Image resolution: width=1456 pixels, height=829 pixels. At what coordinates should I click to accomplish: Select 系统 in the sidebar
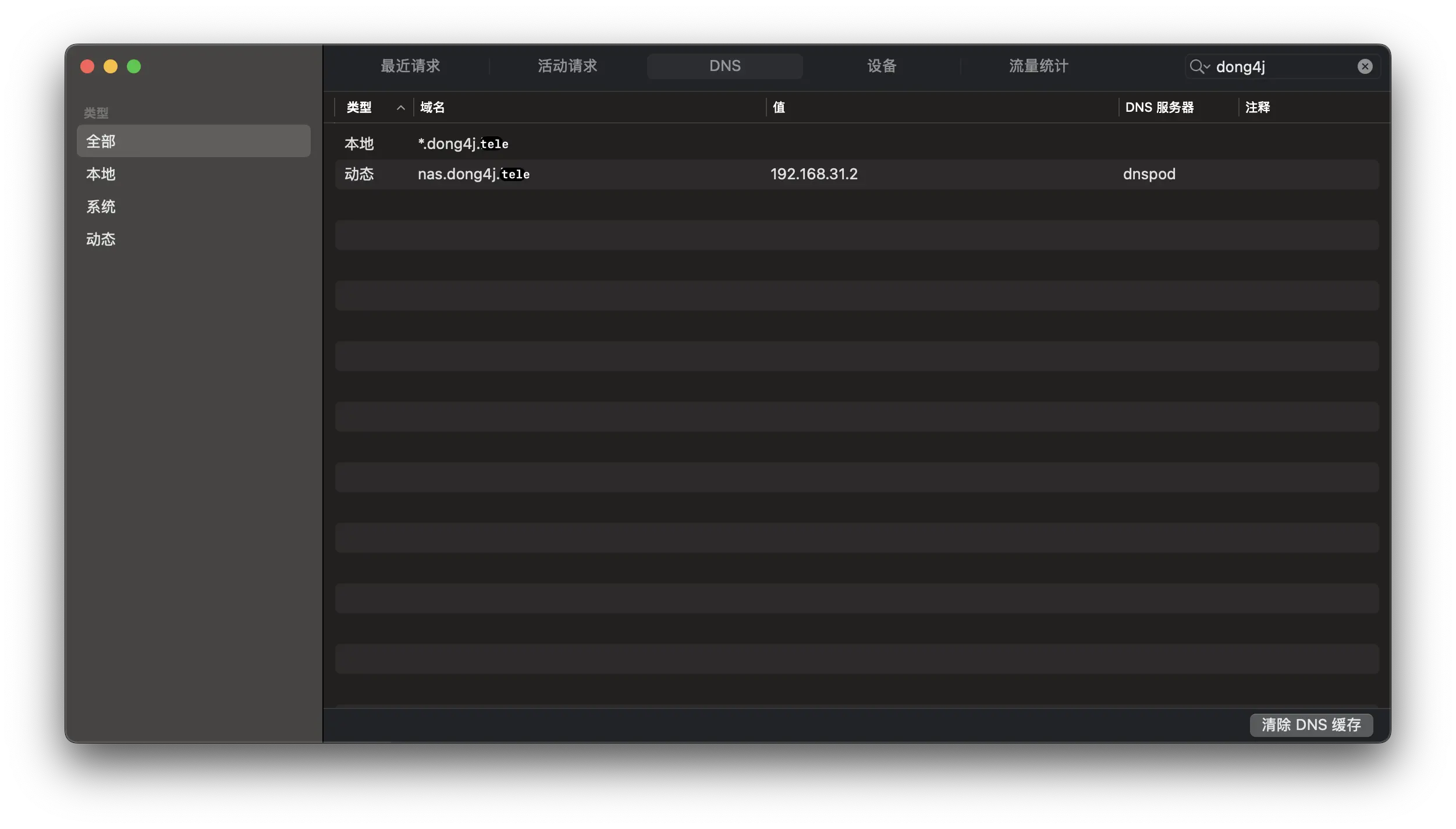coord(101,207)
